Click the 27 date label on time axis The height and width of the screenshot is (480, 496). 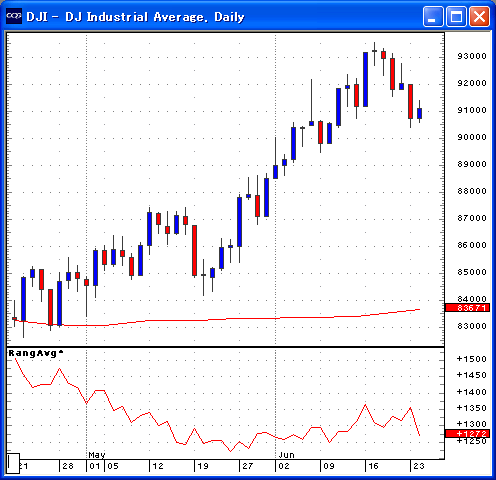[248, 466]
